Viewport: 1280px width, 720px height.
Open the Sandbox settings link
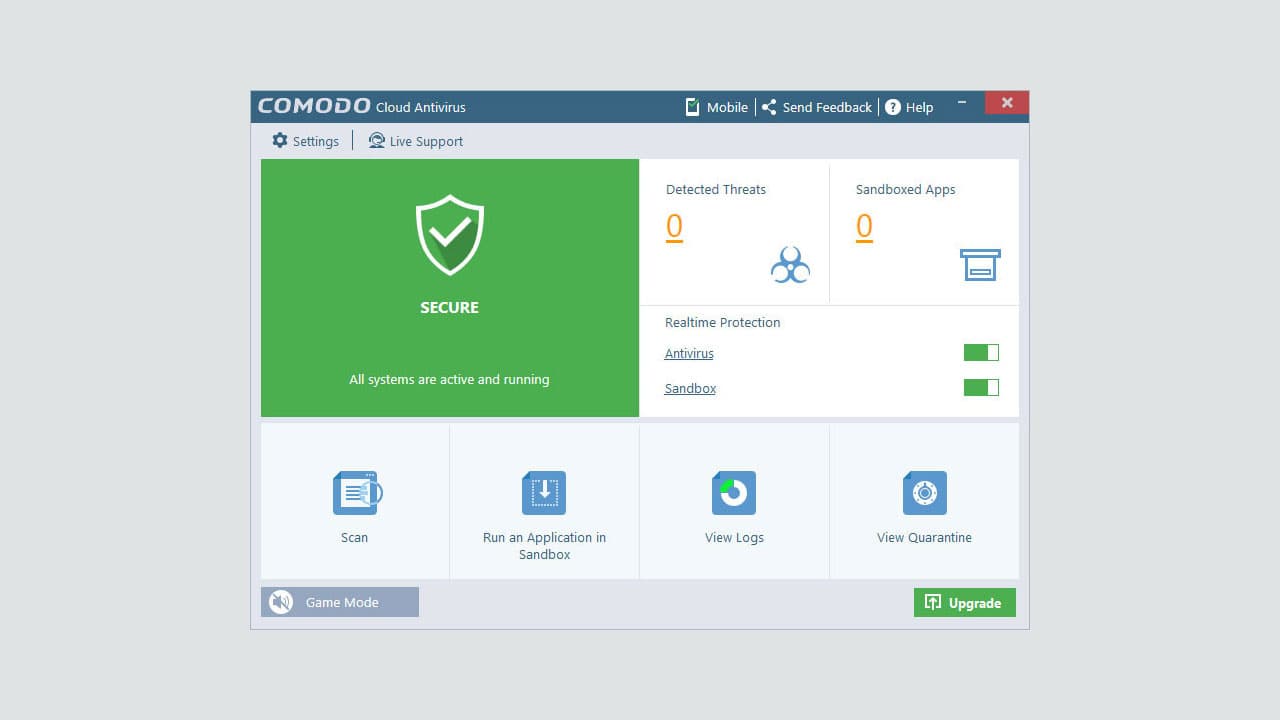point(690,388)
